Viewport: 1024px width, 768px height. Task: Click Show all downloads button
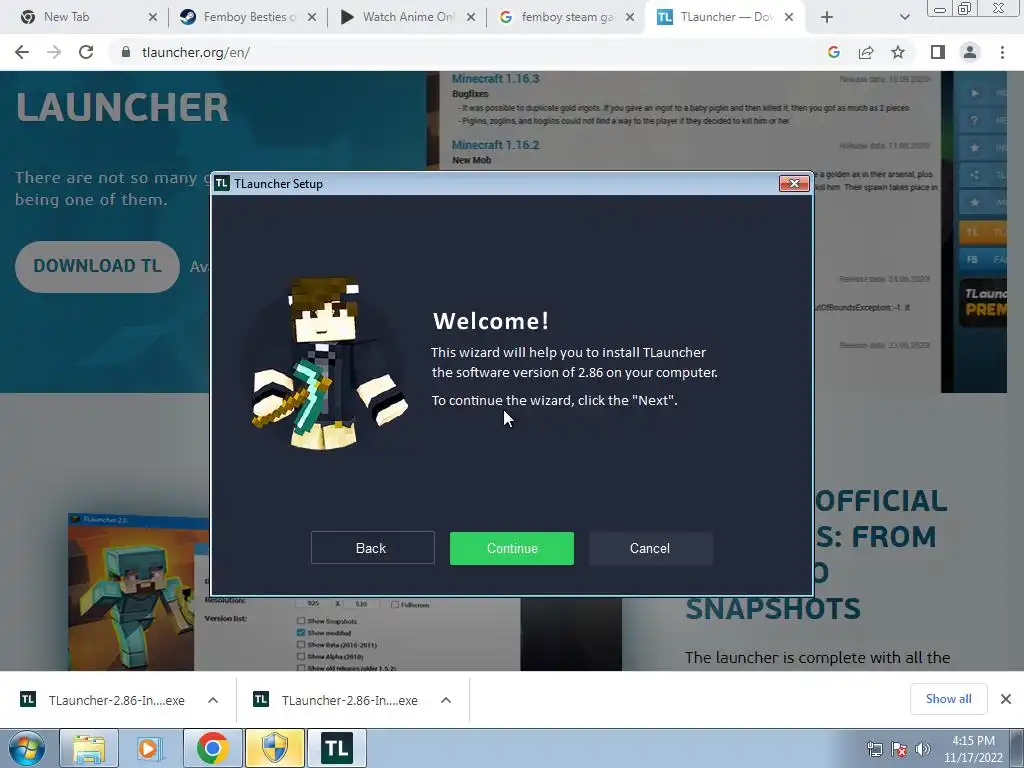[948, 699]
